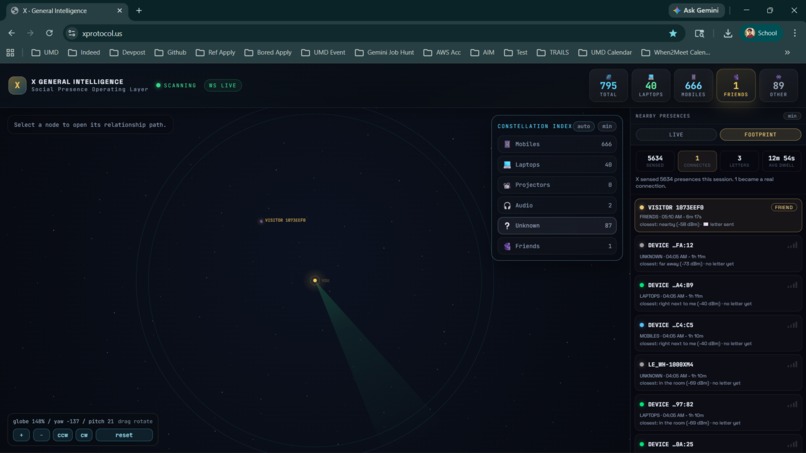Screen dimensions: 806x453
Task: Toggle auto mode in Constellation Index
Action: pyautogui.click(x=583, y=126)
